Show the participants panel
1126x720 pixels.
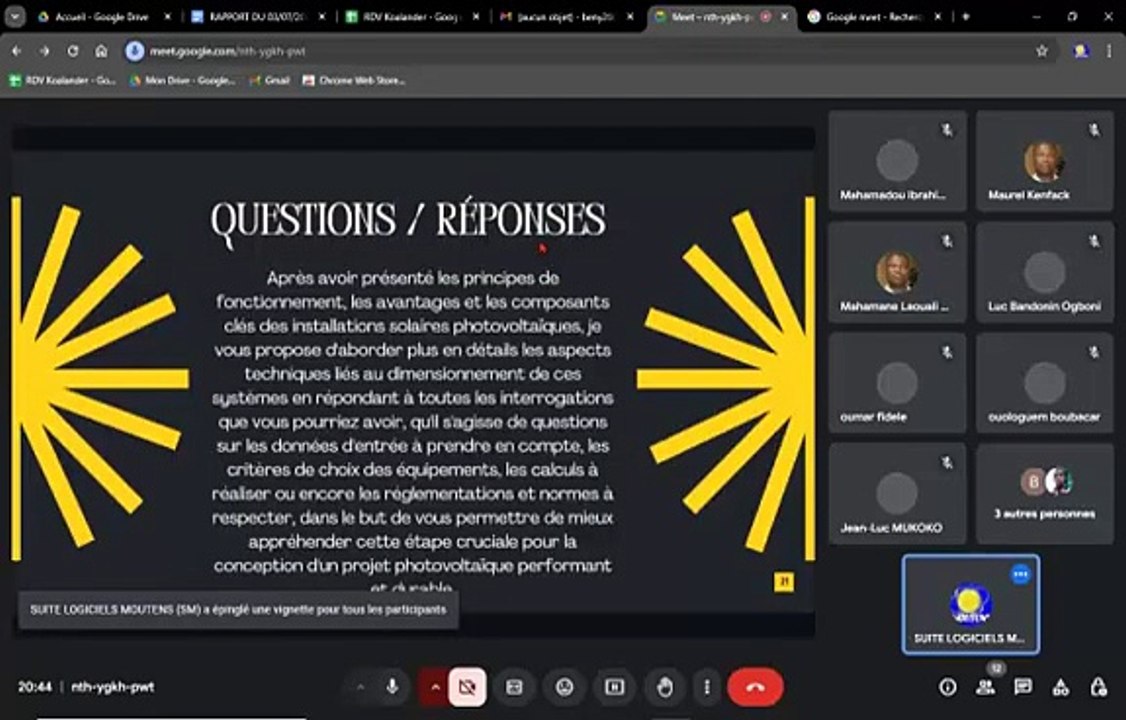(985, 687)
